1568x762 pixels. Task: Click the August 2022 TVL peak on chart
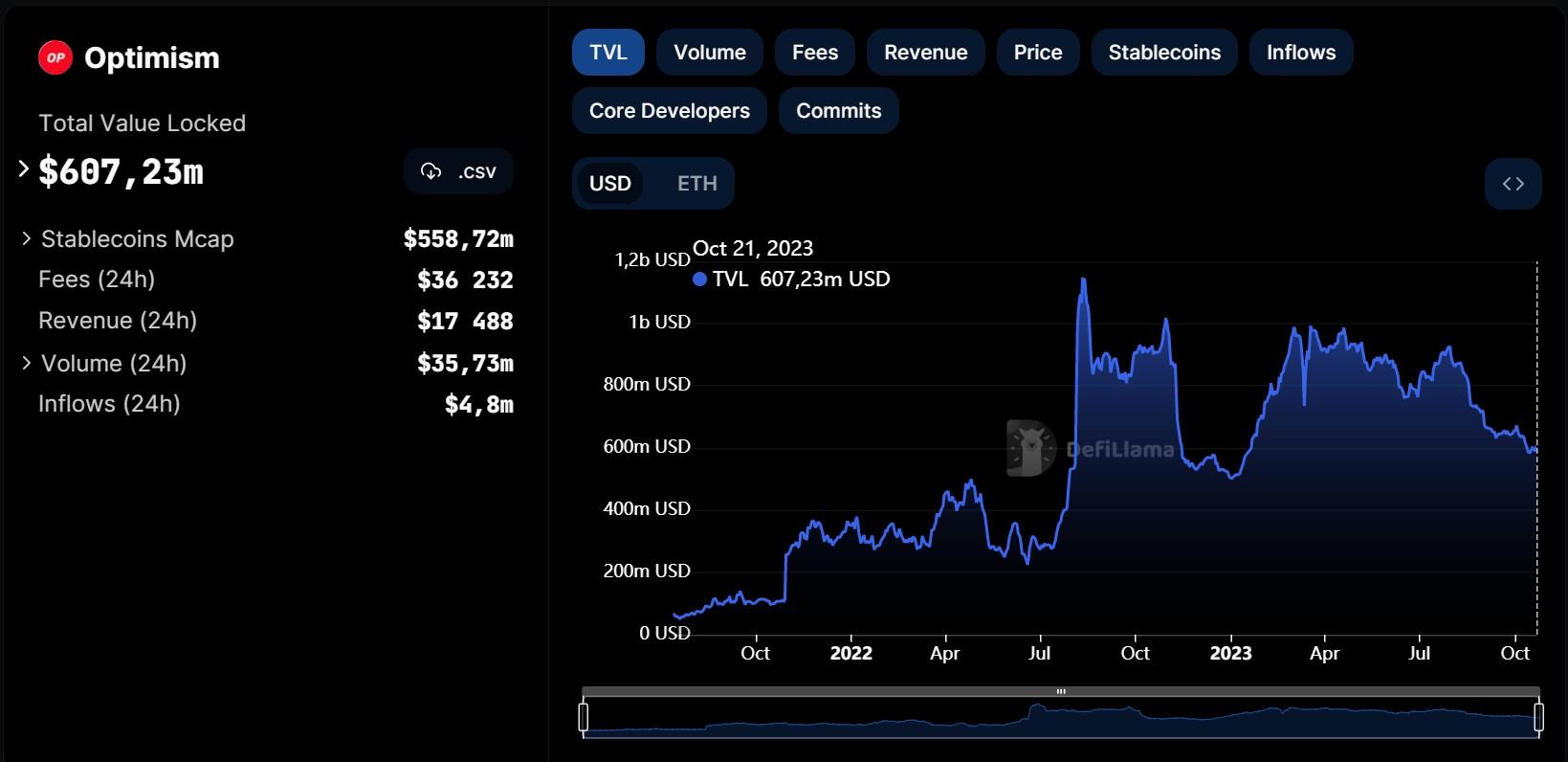(1083, 280)
